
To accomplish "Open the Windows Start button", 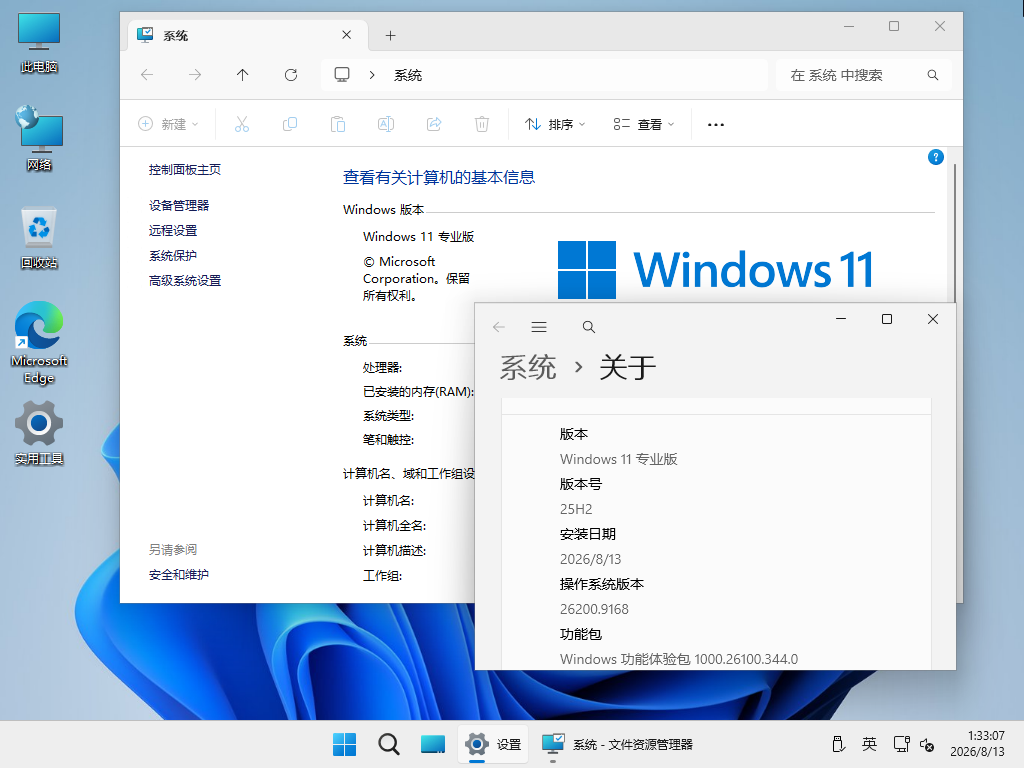I will pyautogui.click(x=345, y=744).
